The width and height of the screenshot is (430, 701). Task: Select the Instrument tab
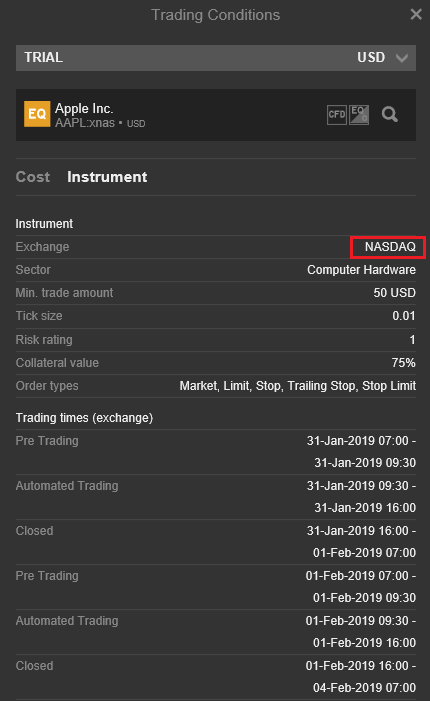click(107, 177)
